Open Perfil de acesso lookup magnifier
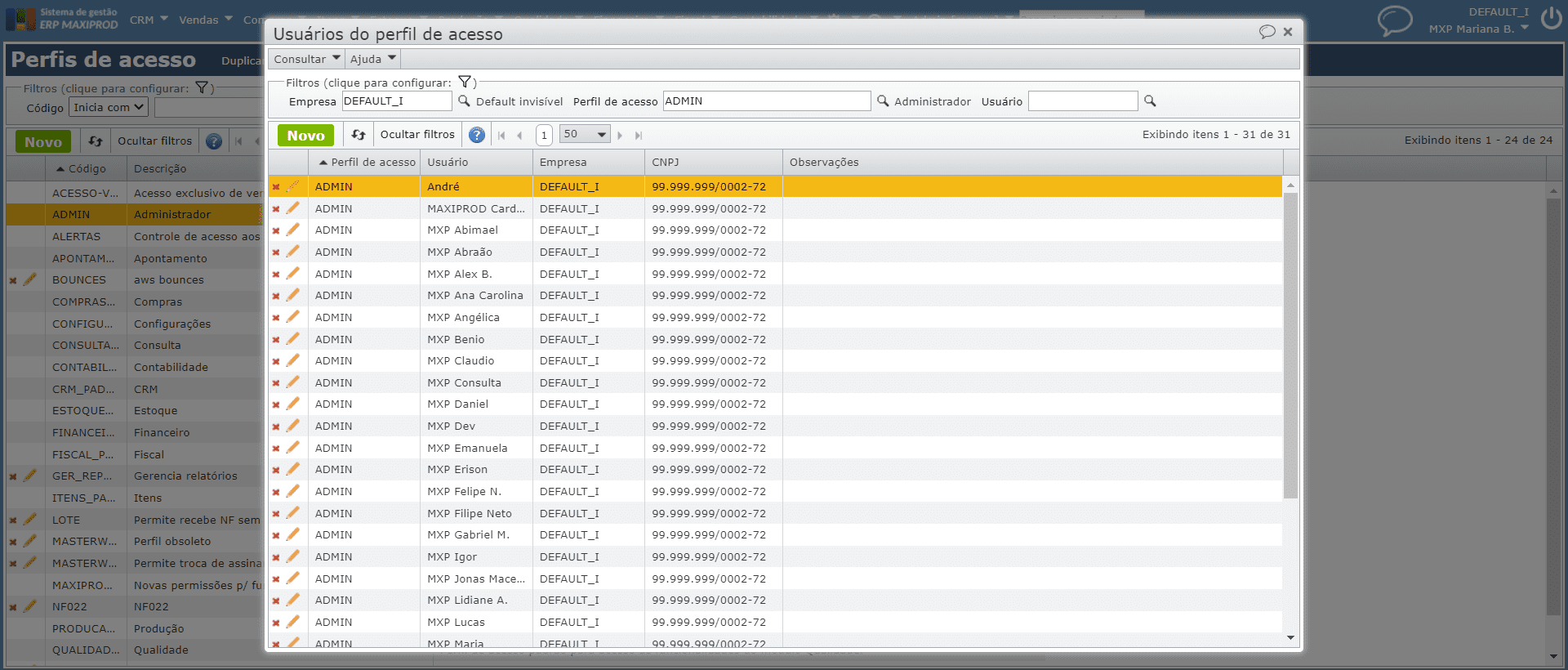 (883, 100)
